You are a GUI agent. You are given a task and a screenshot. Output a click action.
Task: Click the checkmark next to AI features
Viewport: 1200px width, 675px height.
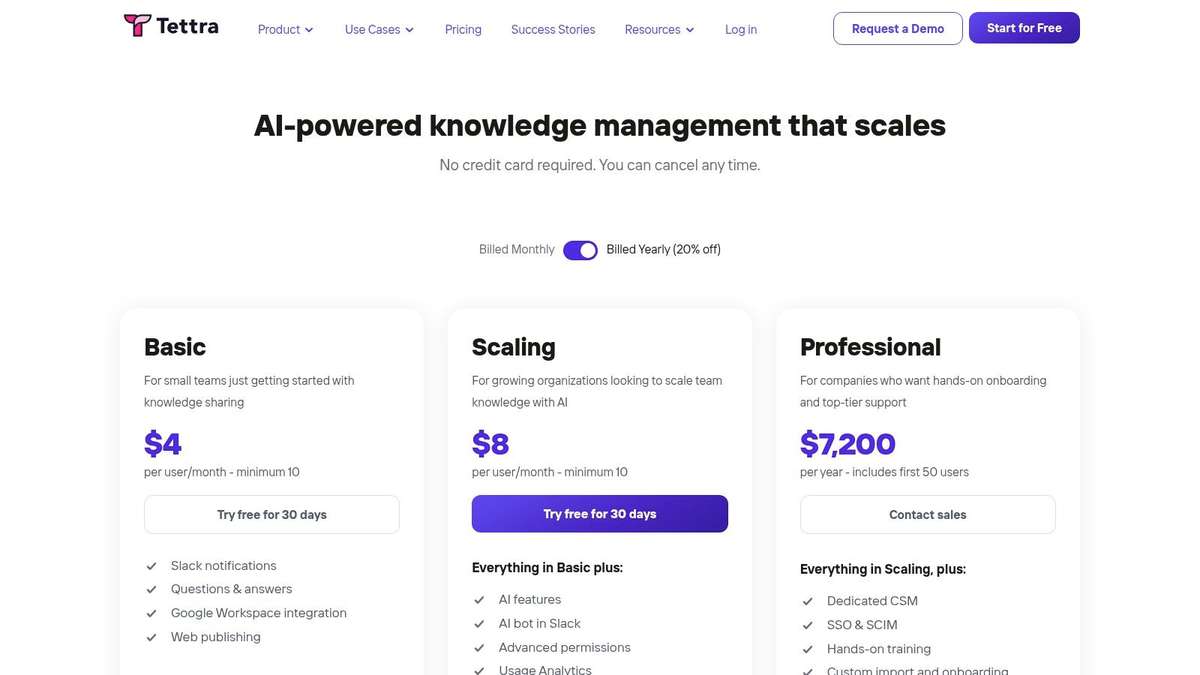(x=479, y=600)
